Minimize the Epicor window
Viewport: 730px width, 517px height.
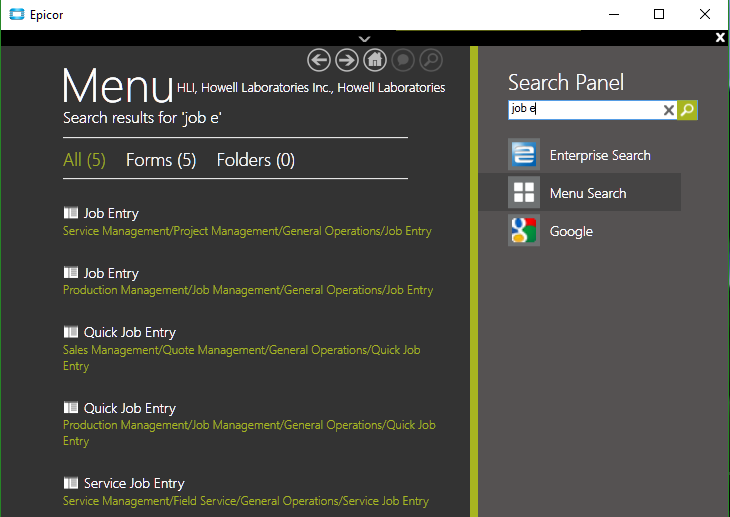(x=614, y=14)
